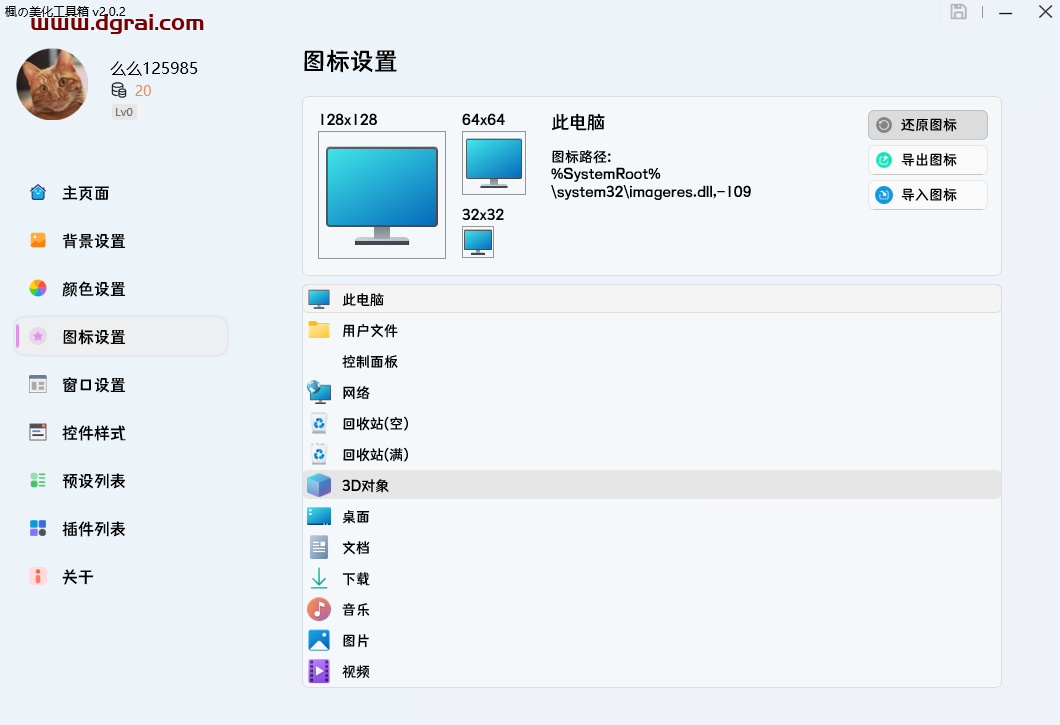The height and width of the screenshot is (725, 1060).
Task: Click the 导入图标 import button
Action: 928,195
